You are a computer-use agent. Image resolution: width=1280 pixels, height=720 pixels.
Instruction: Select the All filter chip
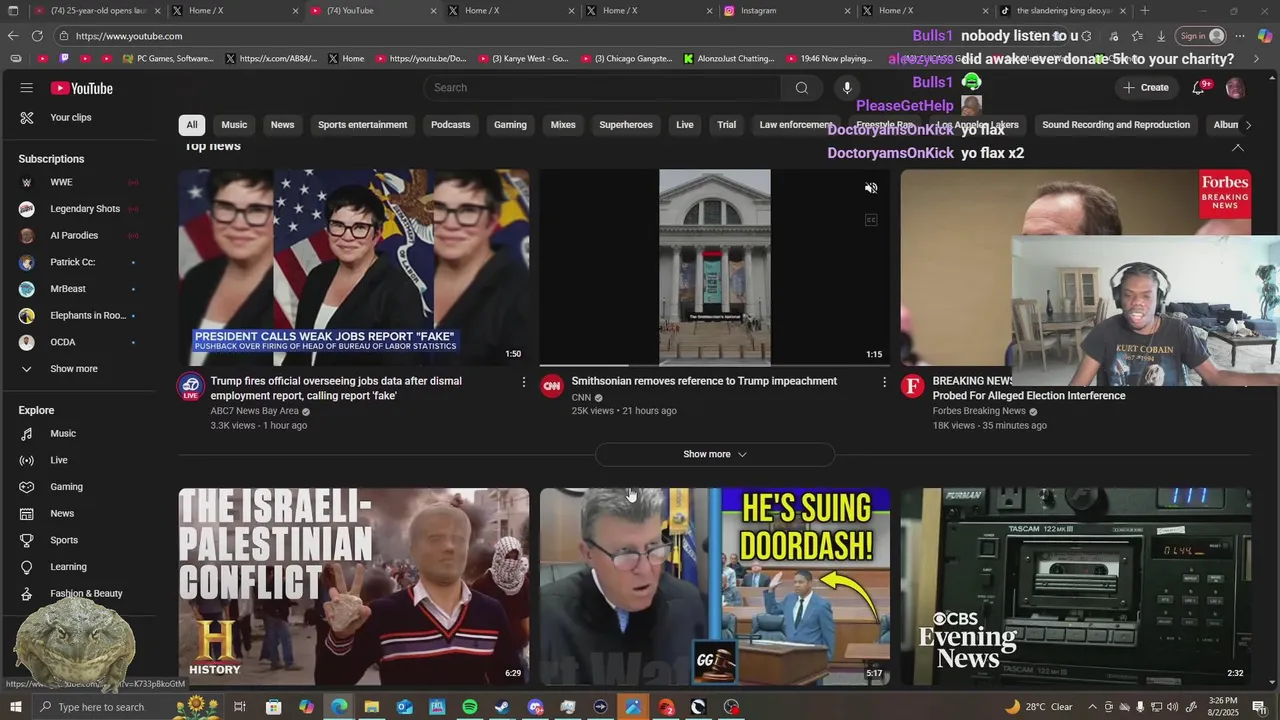(x=191, y=125)
